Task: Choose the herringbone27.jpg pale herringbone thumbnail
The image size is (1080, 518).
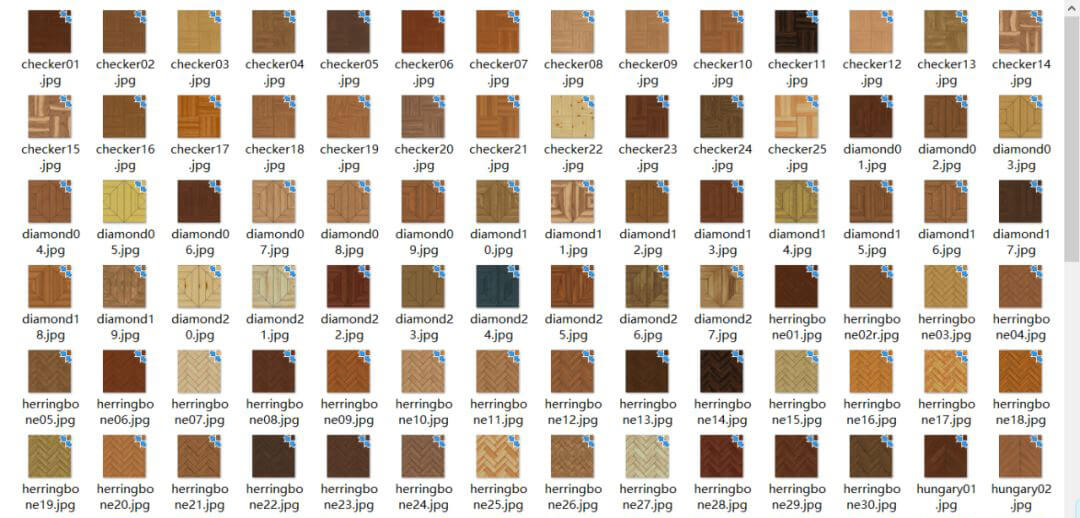Action: [x=646, y=456]
